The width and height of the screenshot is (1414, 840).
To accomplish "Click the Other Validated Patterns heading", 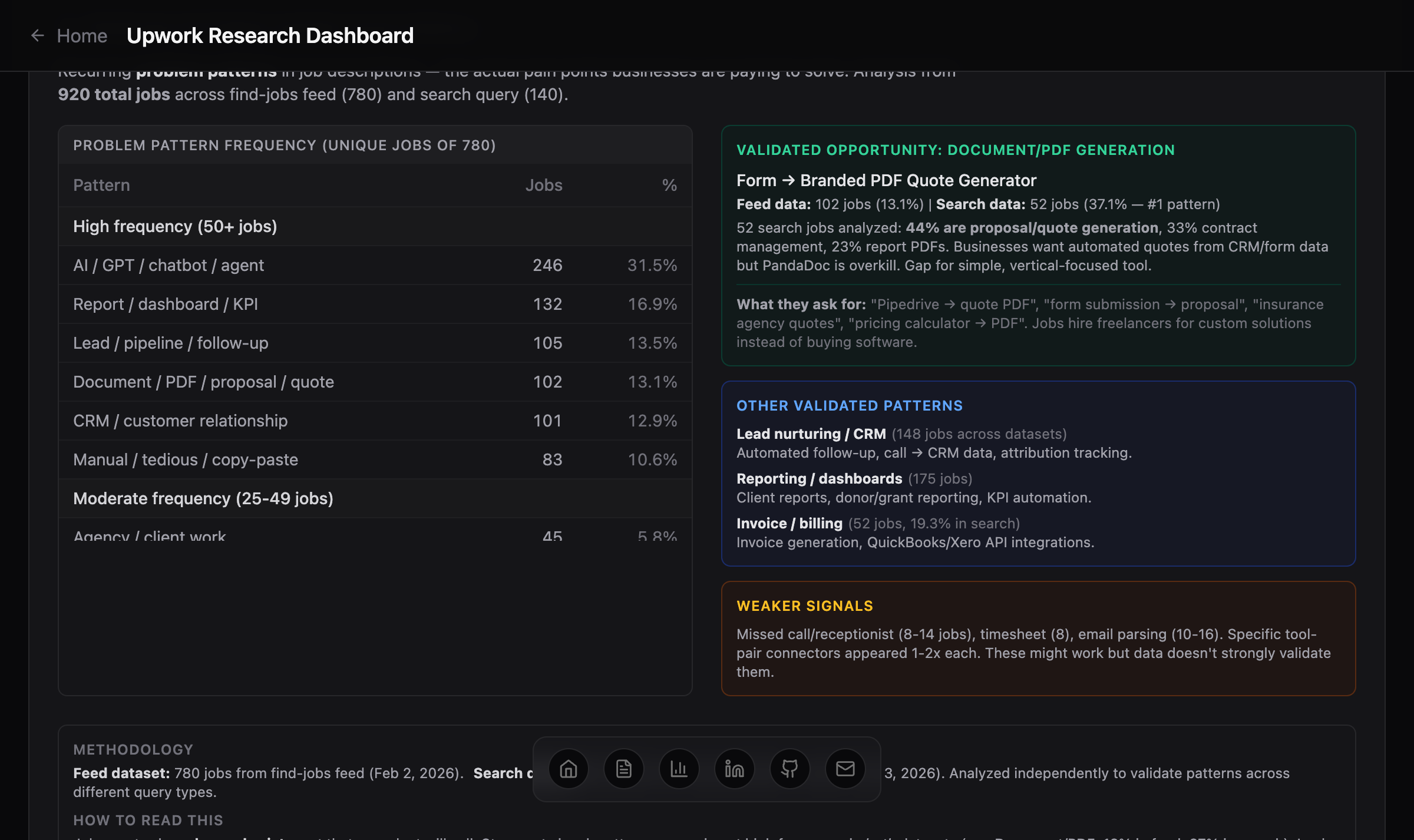I will click(x=849, y=406).
